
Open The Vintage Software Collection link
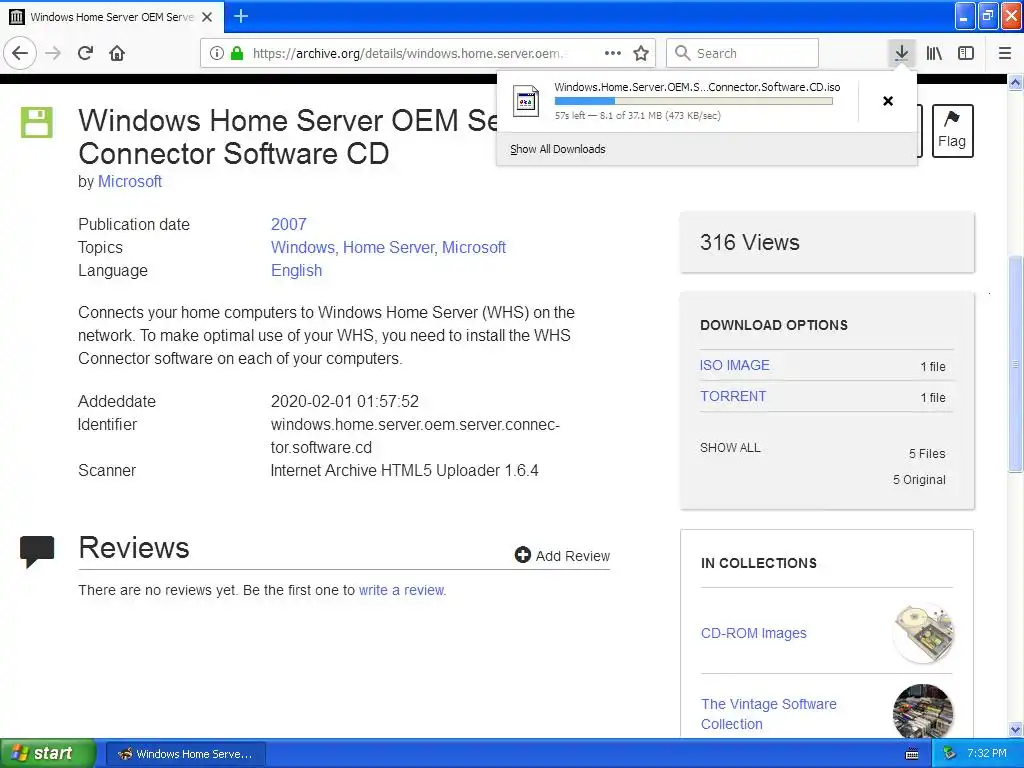click(769, 714)
